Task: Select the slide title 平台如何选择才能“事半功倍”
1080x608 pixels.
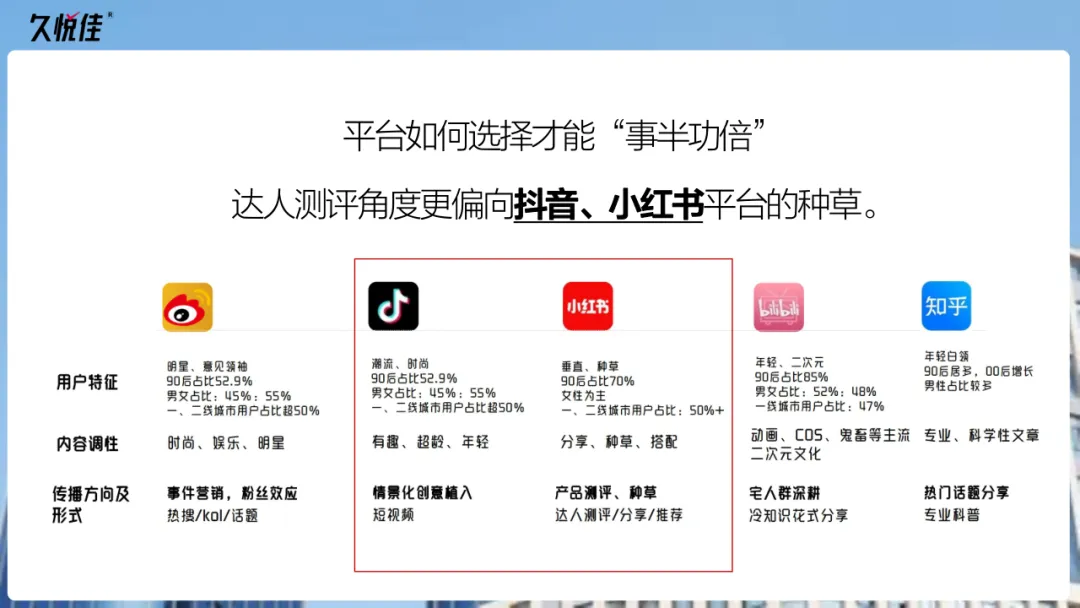Action: point(554,136)
